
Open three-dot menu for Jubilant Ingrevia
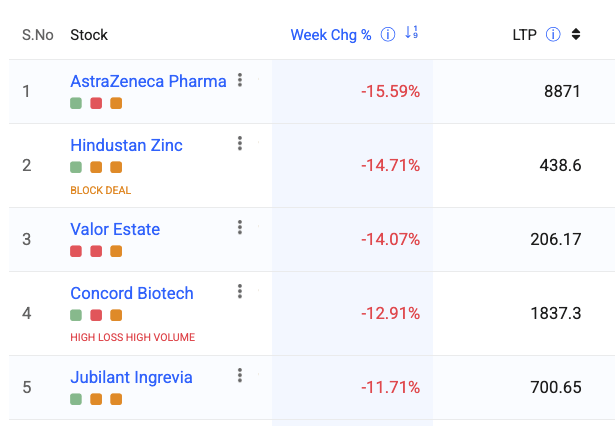[x=240, y=375]
